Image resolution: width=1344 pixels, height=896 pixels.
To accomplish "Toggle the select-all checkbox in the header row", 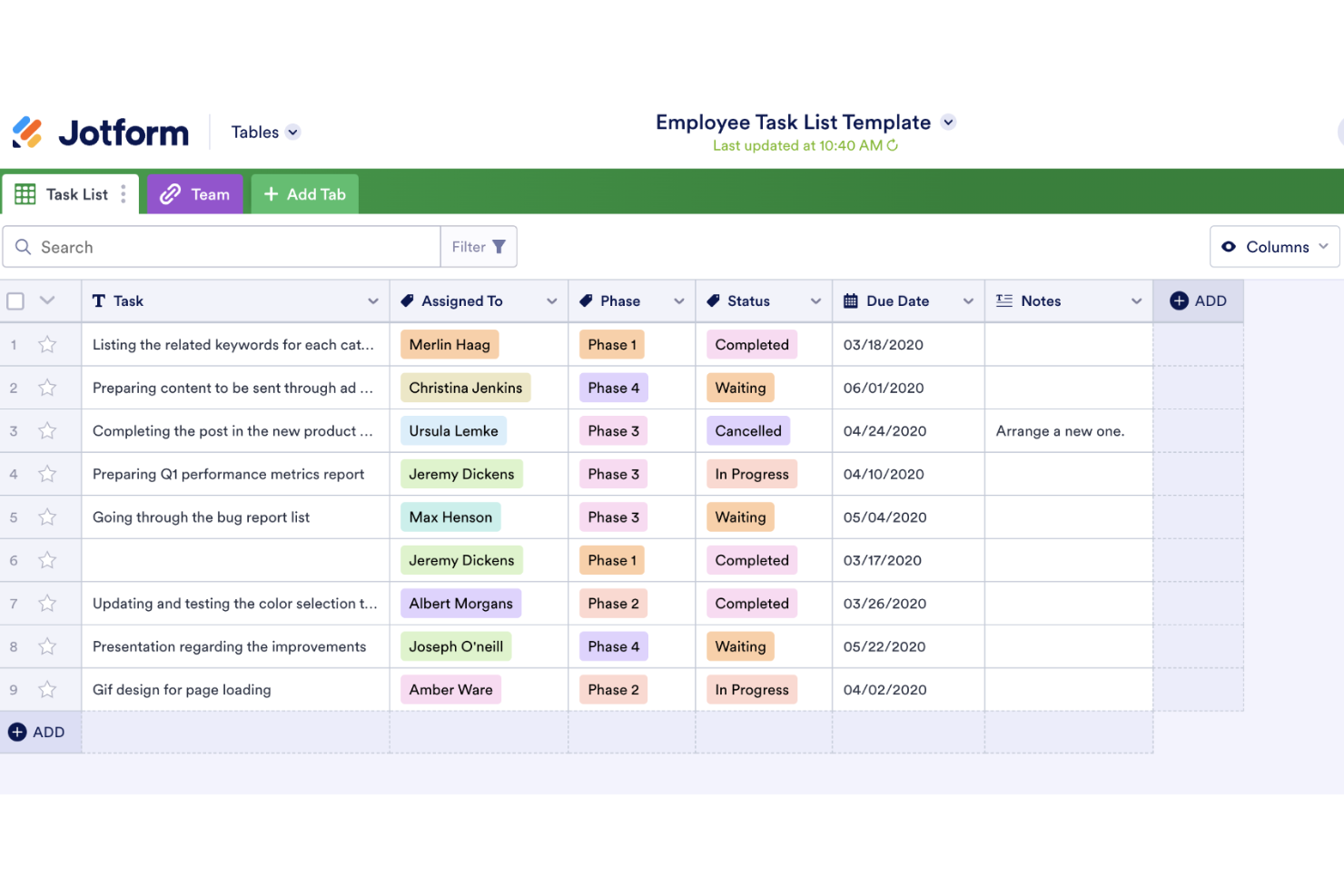I will coord(15,300).
